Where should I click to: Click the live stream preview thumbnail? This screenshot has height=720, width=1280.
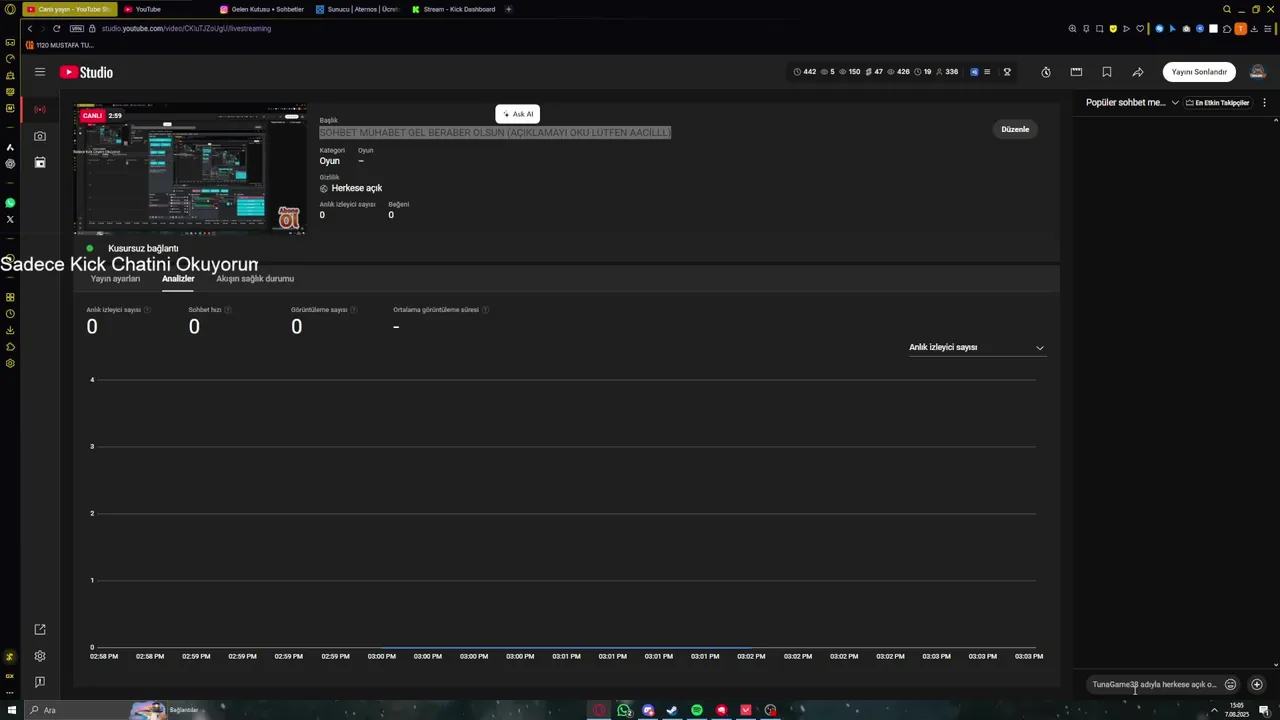[x=190, y=169]
